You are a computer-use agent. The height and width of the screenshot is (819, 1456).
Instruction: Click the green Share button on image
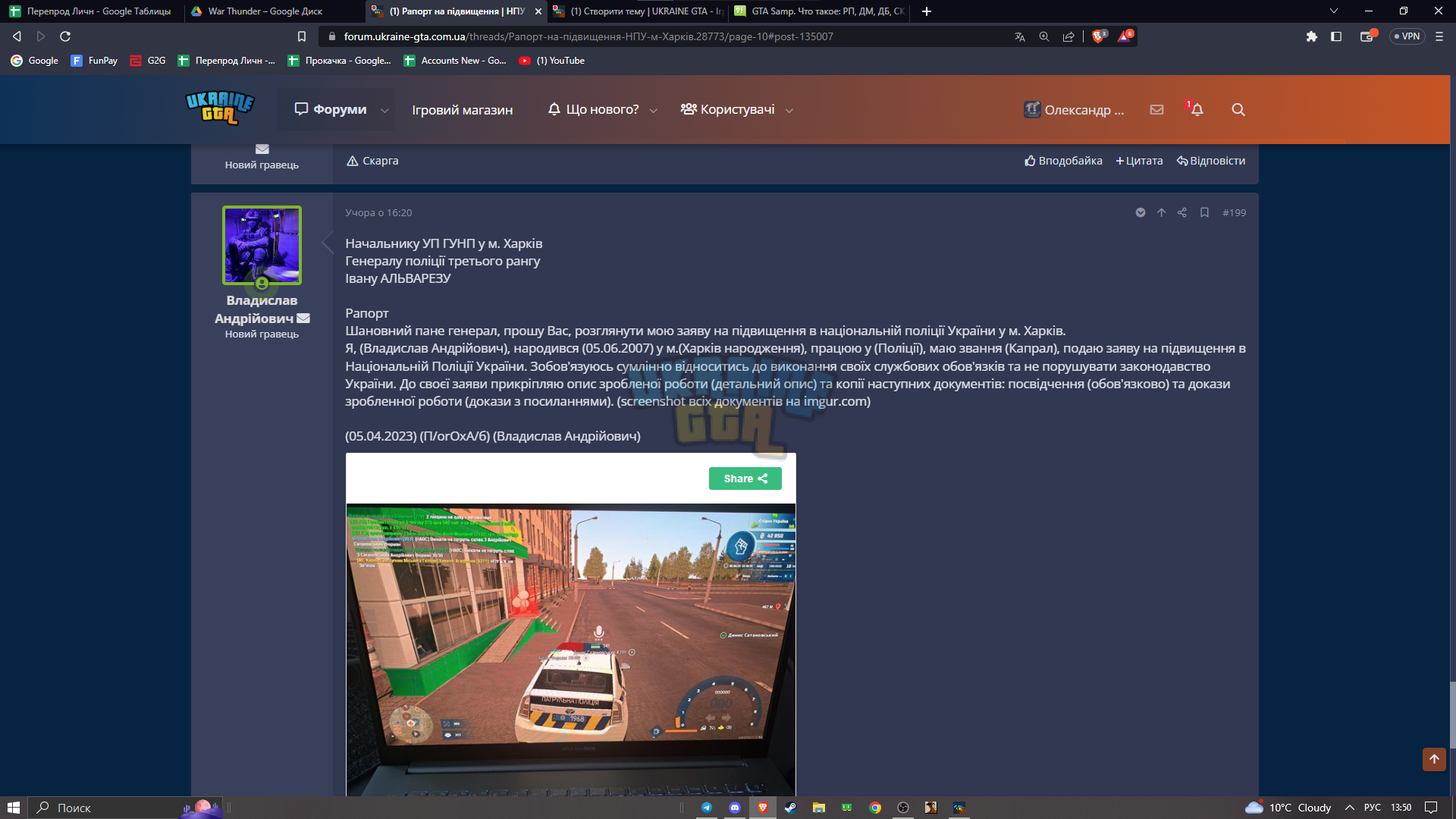pos(745,479)
